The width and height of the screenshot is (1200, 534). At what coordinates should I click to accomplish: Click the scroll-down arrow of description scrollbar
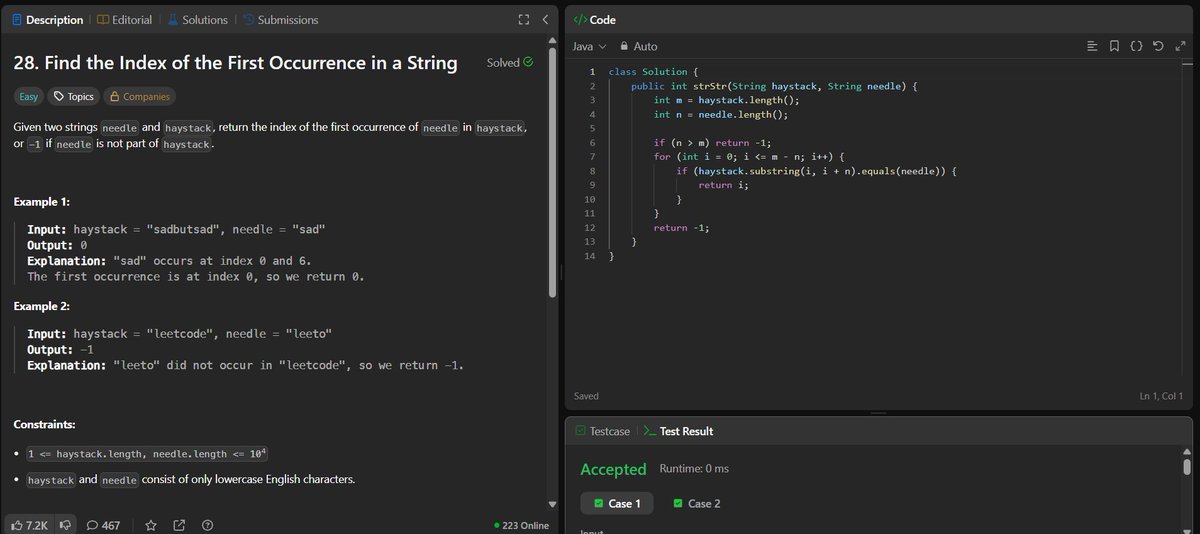(x=552, y=504)
